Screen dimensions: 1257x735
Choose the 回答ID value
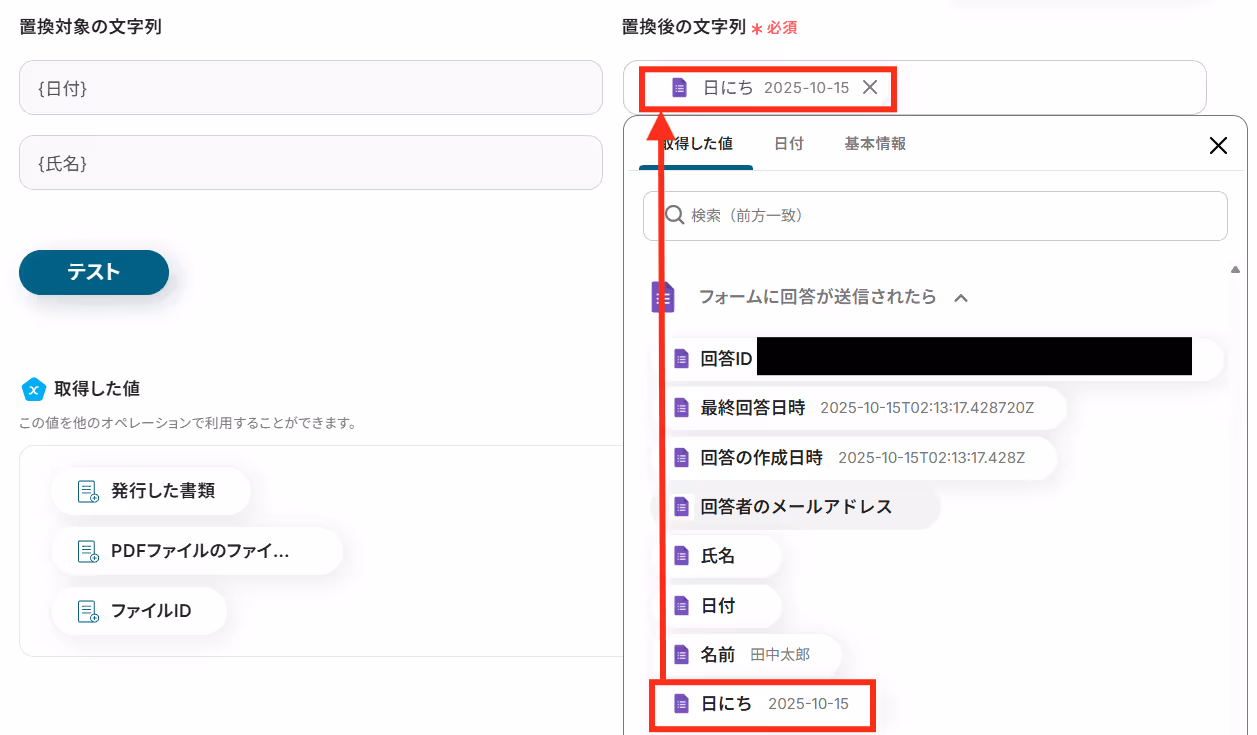click(937, 359)
